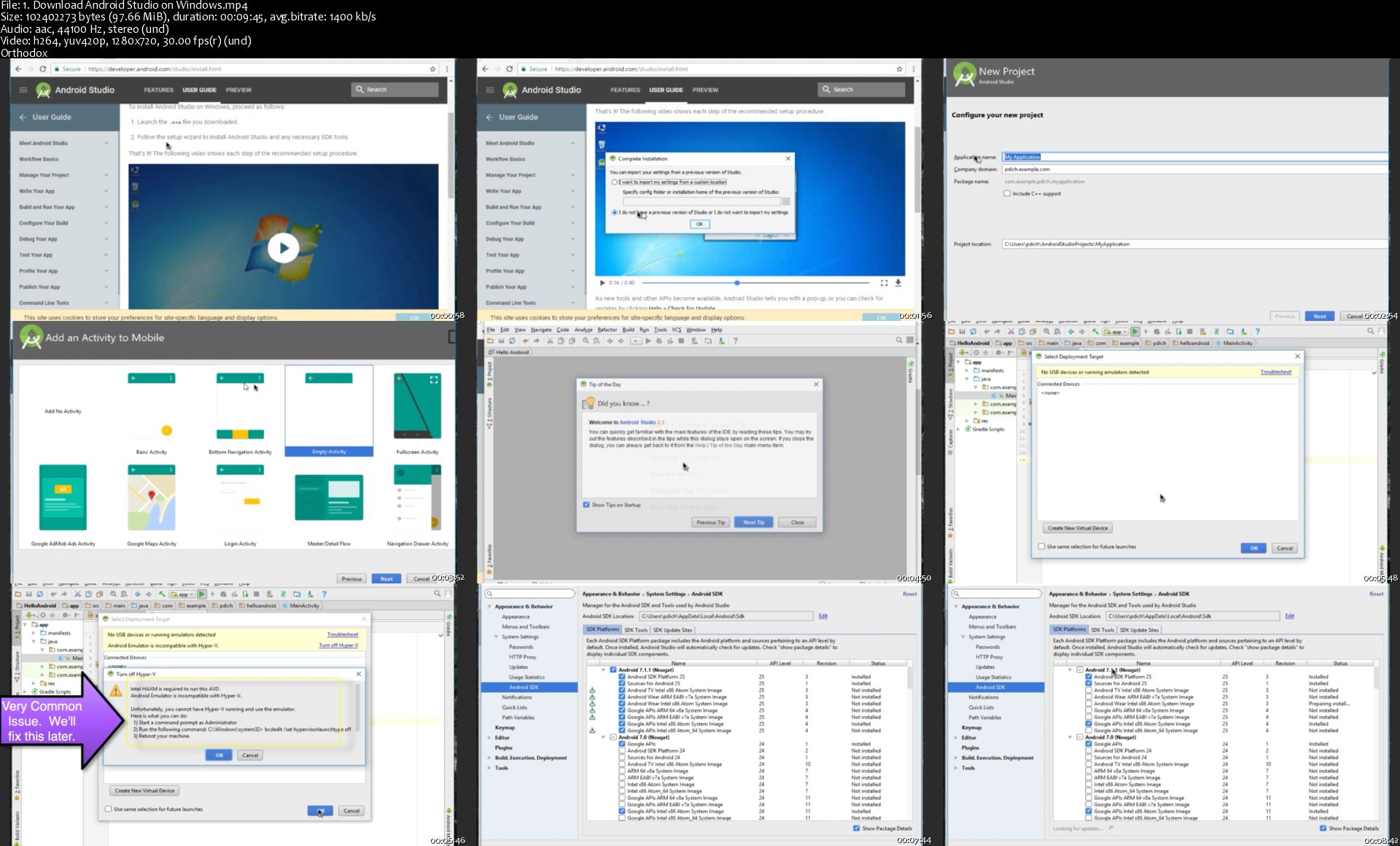Enable Include C++ support checkbox
The image size is (1400, 846).
tap(1007, 193)
